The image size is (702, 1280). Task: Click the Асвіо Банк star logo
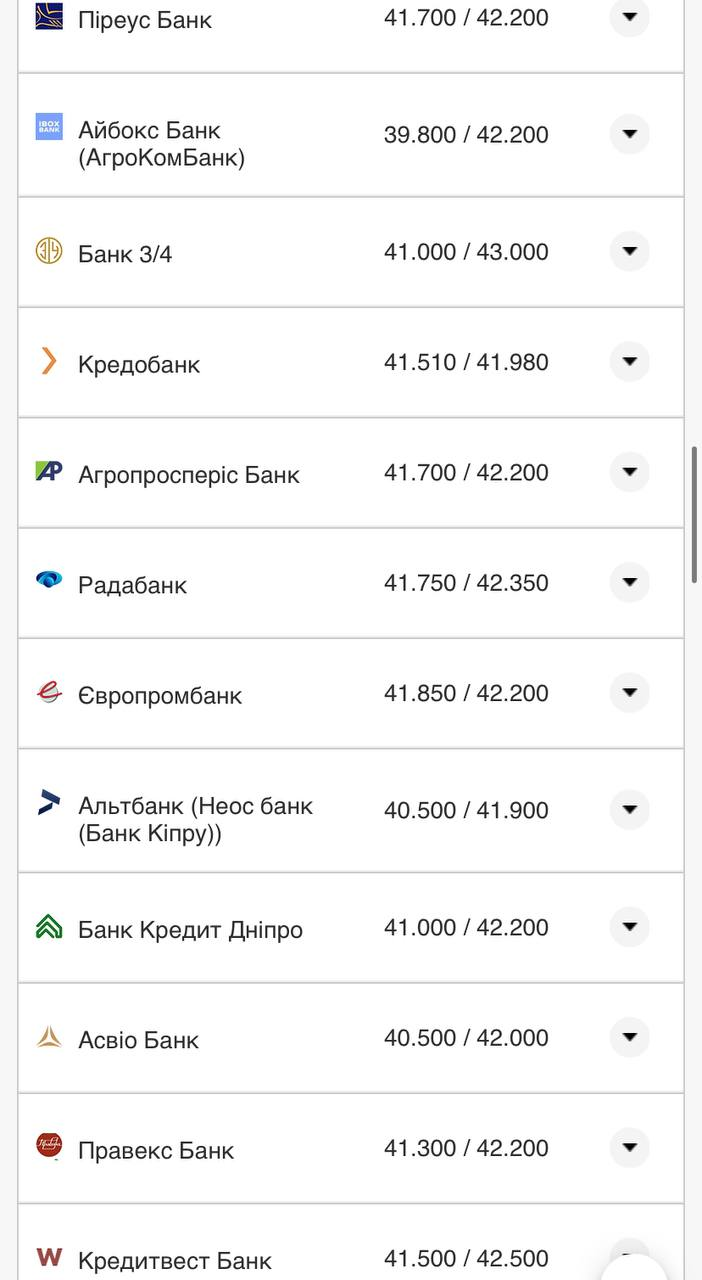(49, 1037)
